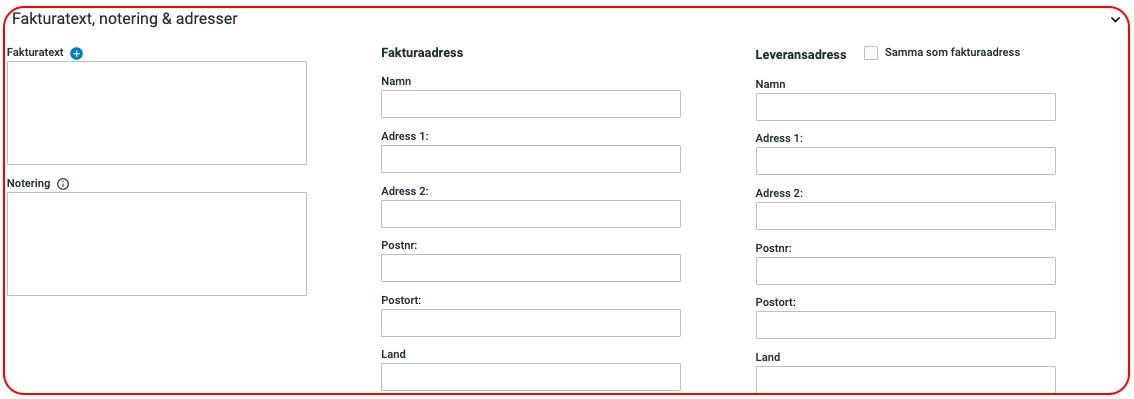The width and height of the screenshot is (1134, 399).
Task: Click into the Fakturatext text area
Action: click(x=157, y=113)
